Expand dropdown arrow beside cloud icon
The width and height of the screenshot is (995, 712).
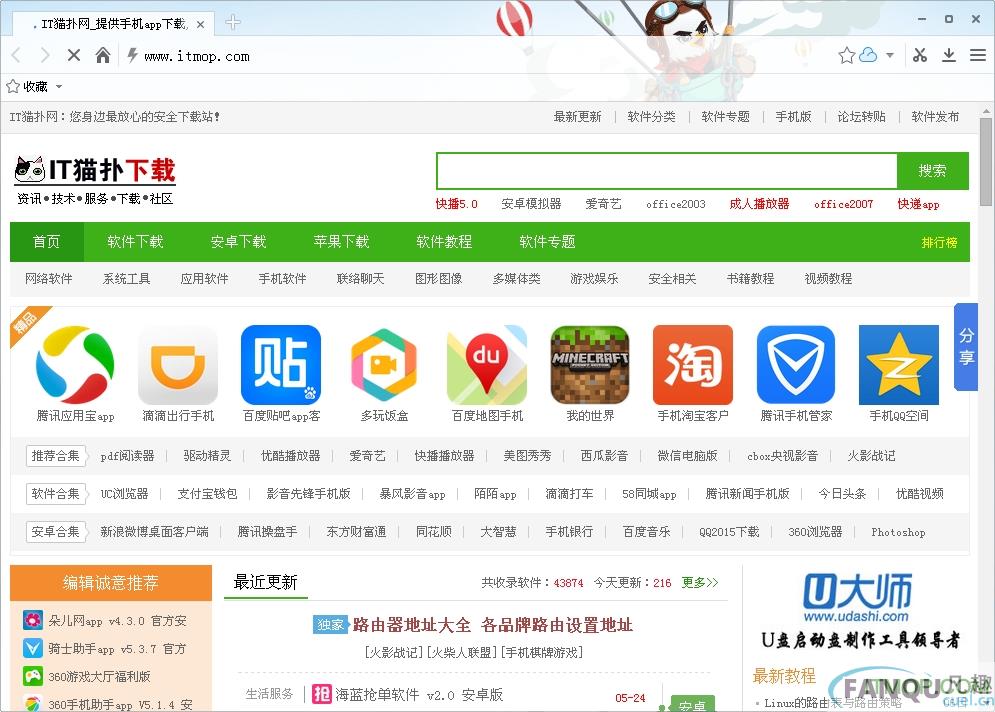point(890,56)
